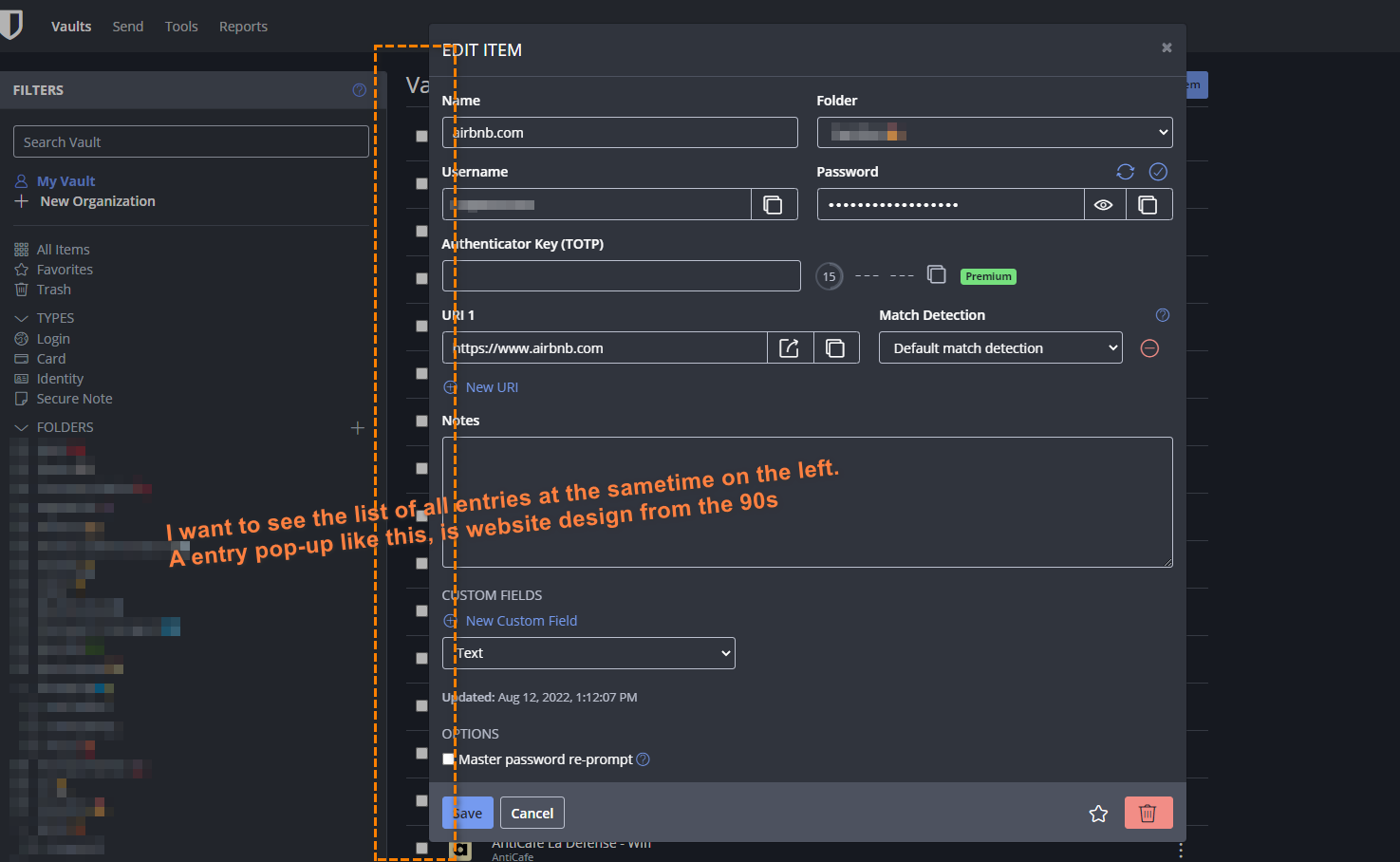Show All Items filter
Viewport: 1400px width, 862px height.
click(64, 250)
